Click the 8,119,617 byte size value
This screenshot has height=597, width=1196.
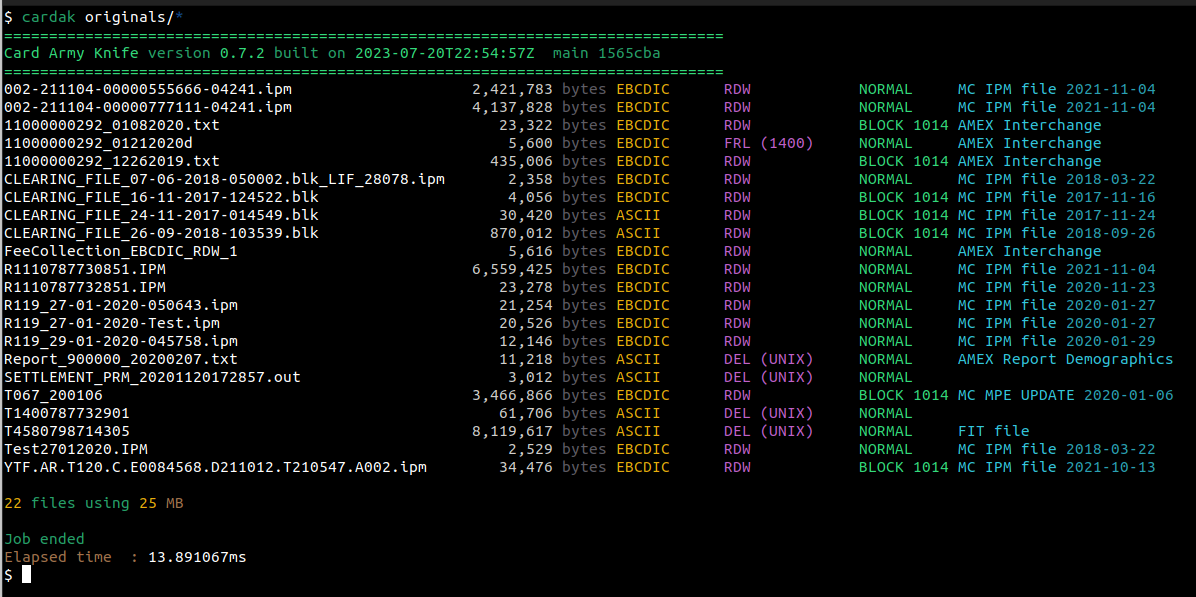511,431
